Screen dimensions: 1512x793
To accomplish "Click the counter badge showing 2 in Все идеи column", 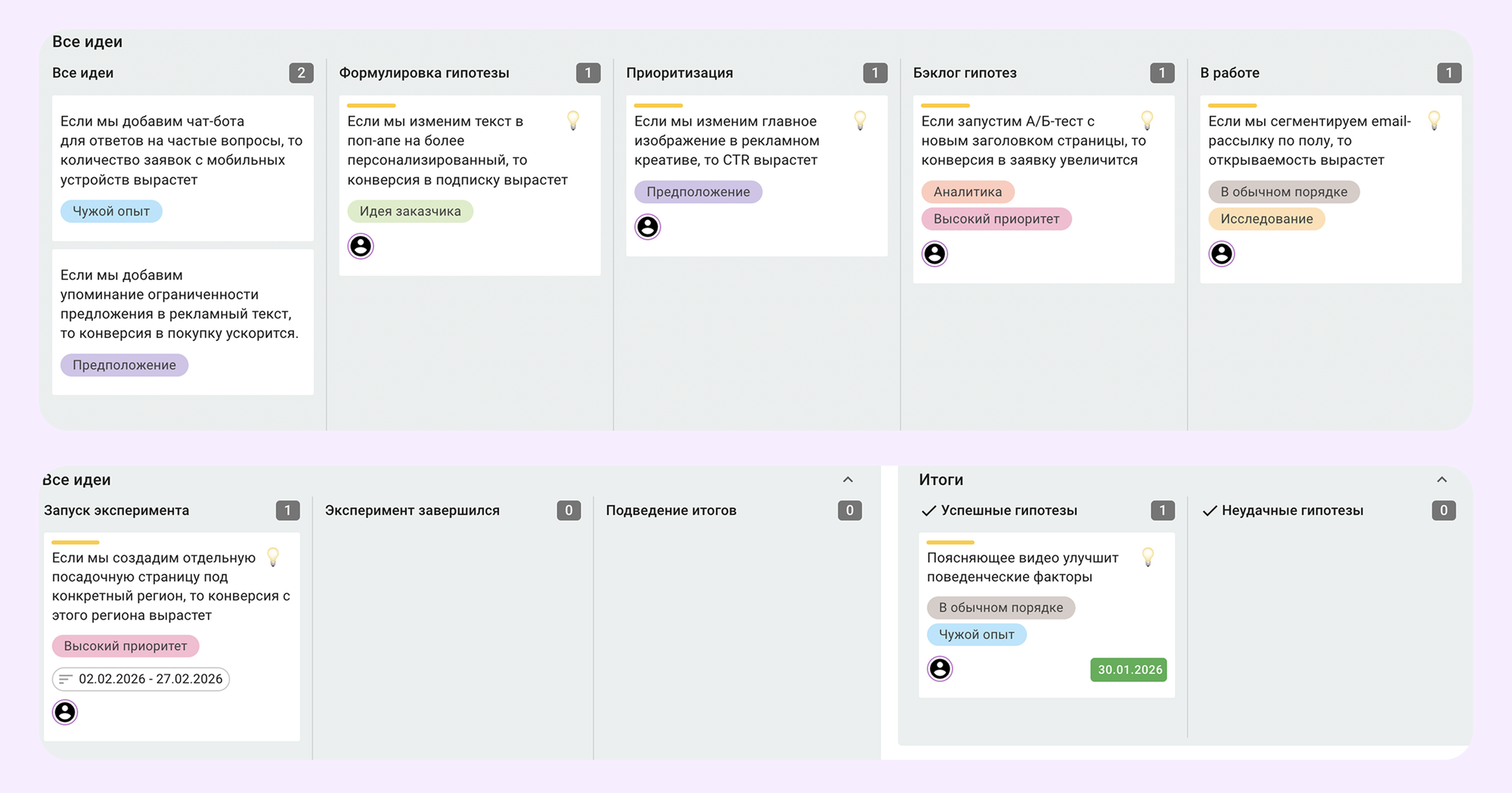I will pos(300,73).
